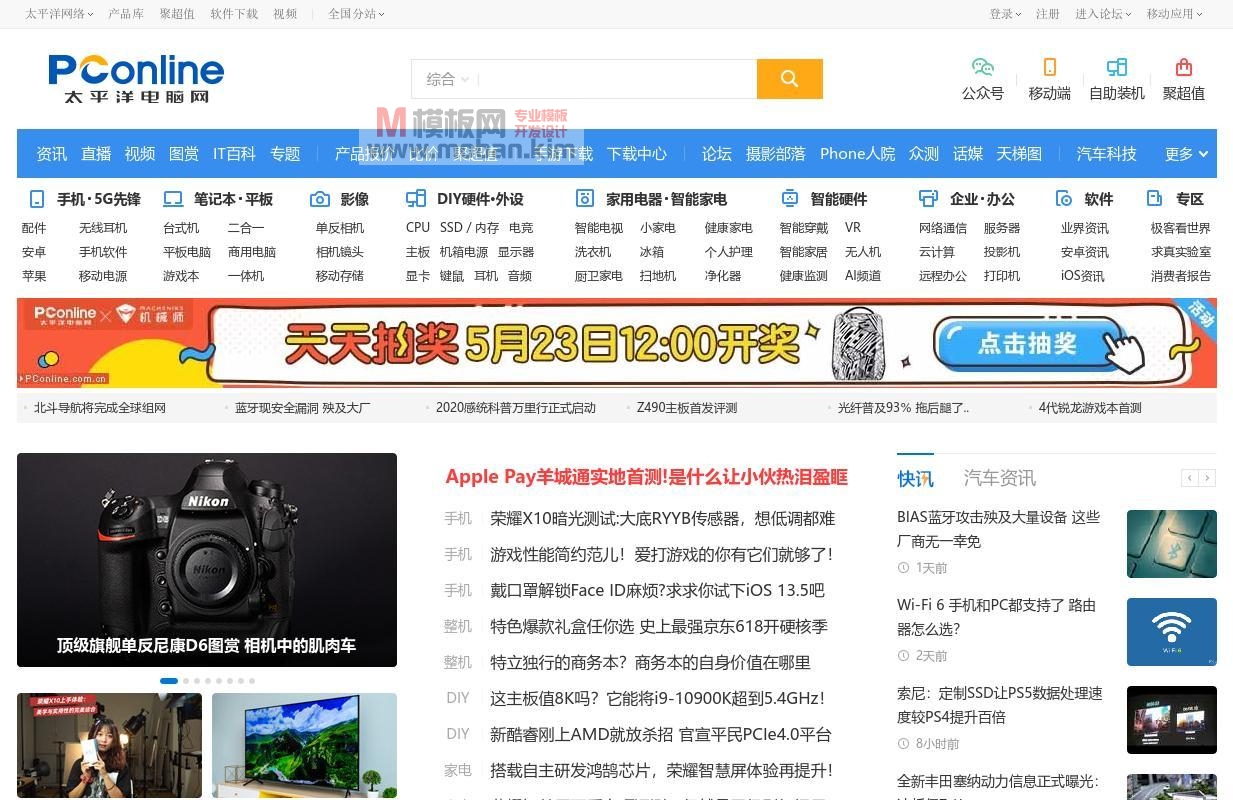
Task: Expand the 太平洋网络 dropdown
Action: 59,14
